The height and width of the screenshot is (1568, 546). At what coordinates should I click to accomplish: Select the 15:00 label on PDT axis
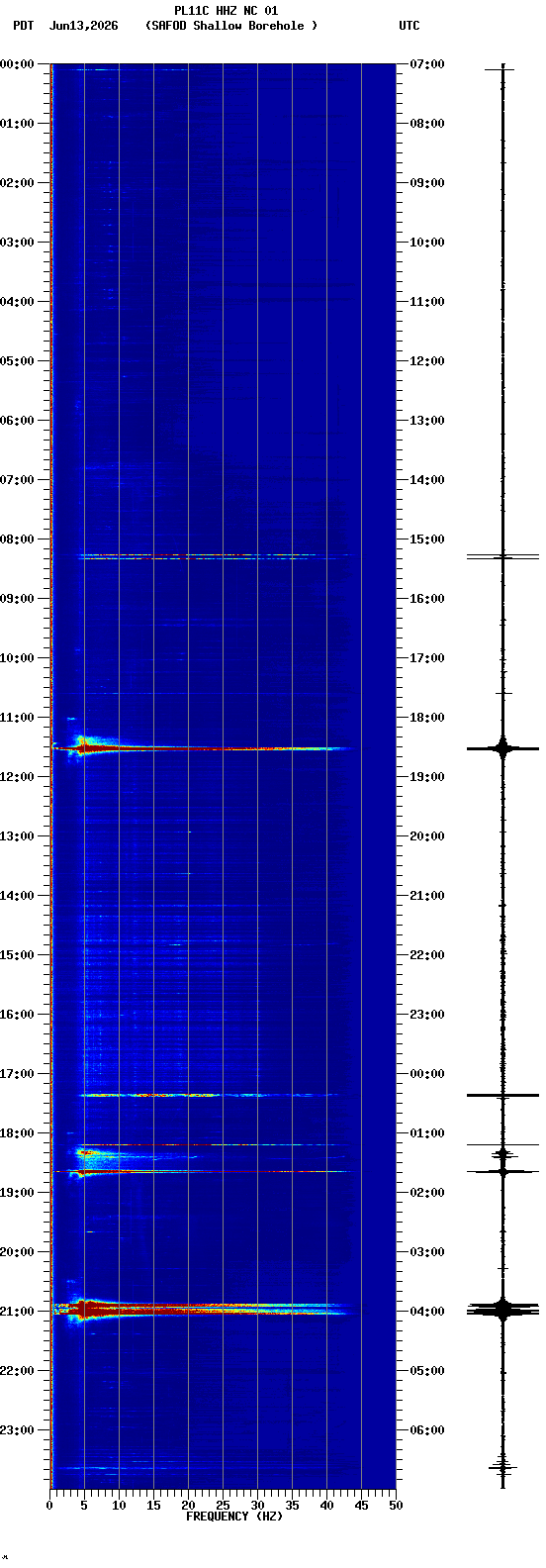[x=17, y=955]
